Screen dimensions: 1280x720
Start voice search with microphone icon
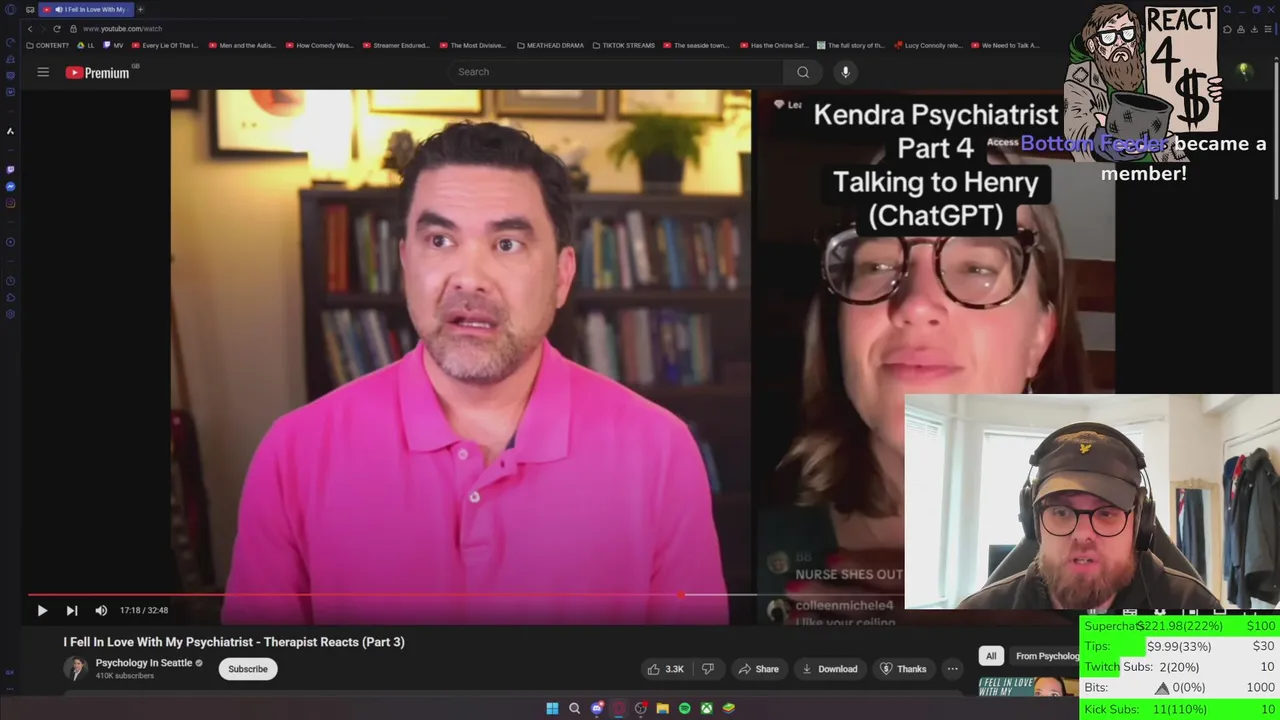coord(845,72)
